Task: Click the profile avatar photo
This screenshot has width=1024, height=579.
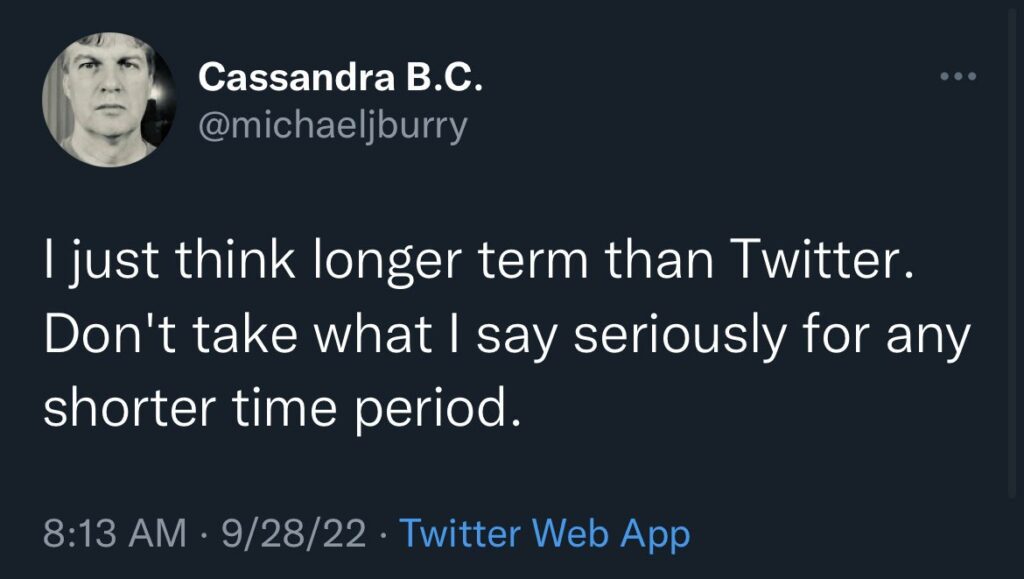Action: click(103, 100)
